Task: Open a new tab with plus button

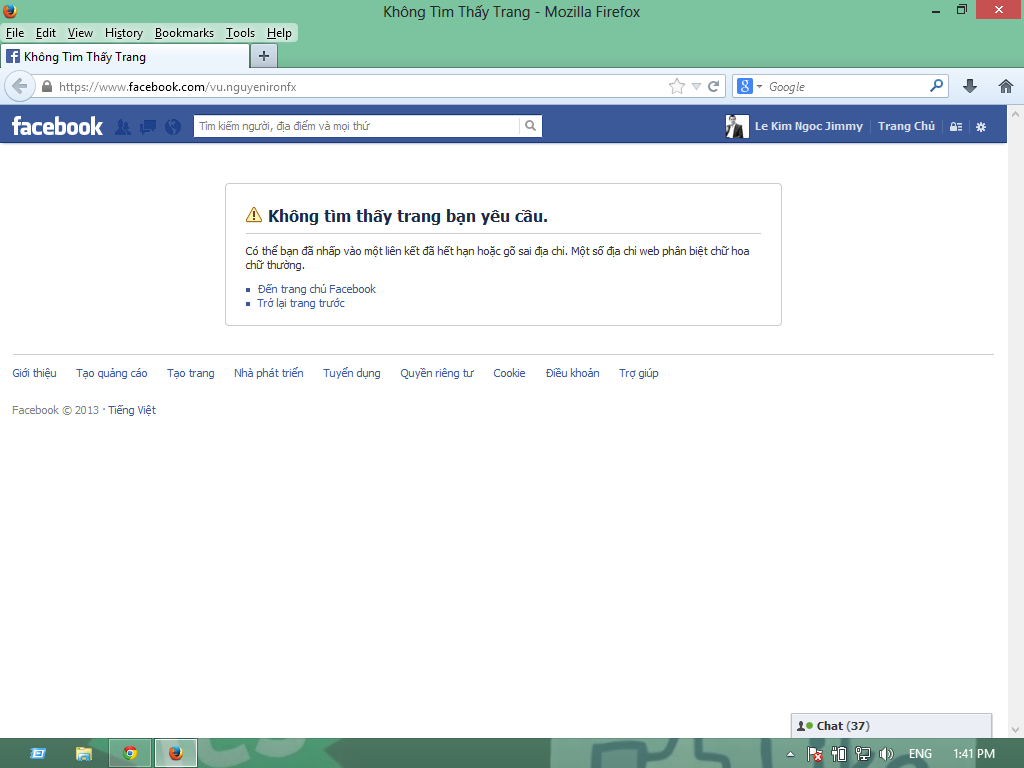Action: (x=264, y=56)
